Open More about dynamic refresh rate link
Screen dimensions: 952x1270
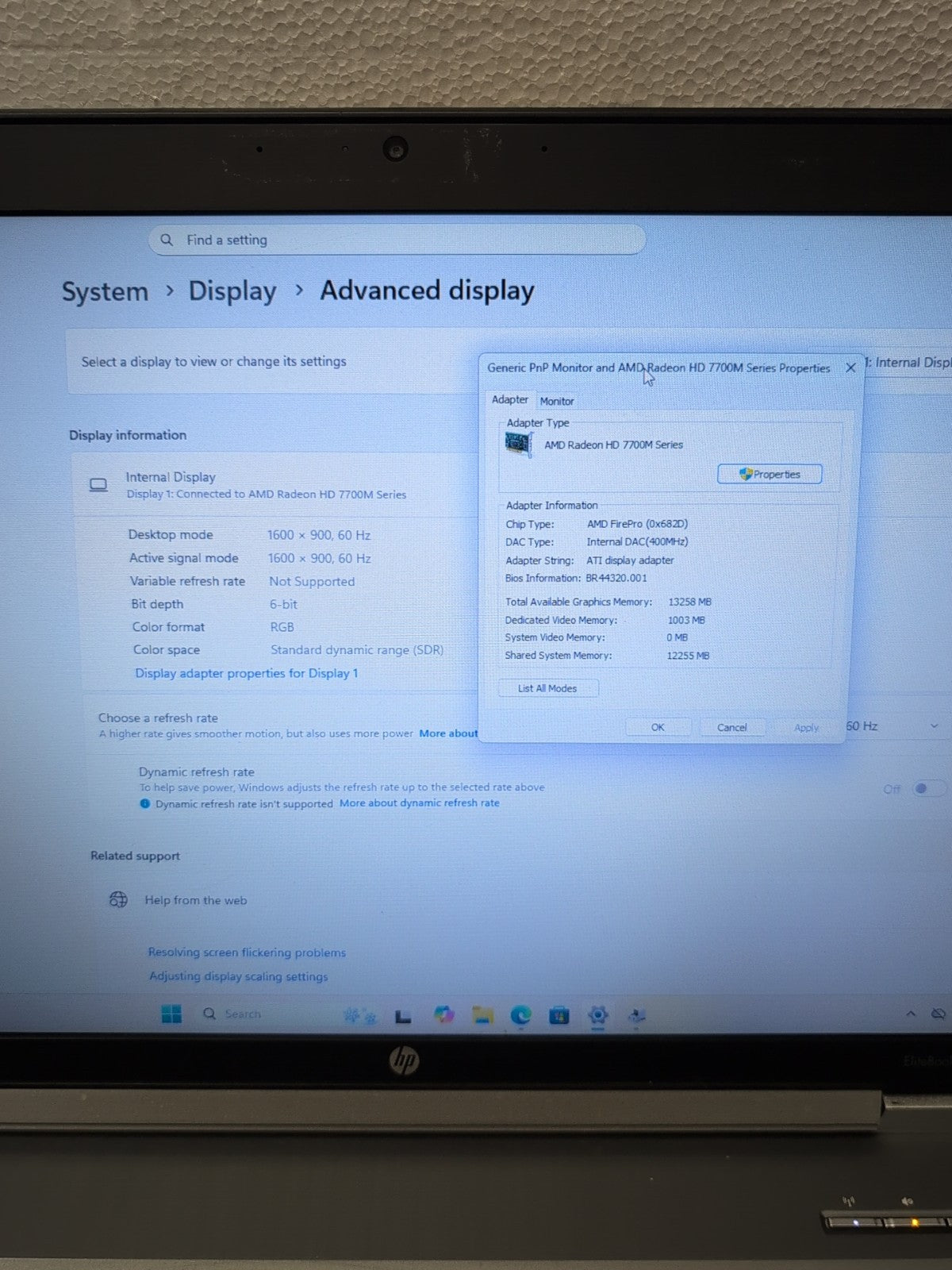click(420, 803)
